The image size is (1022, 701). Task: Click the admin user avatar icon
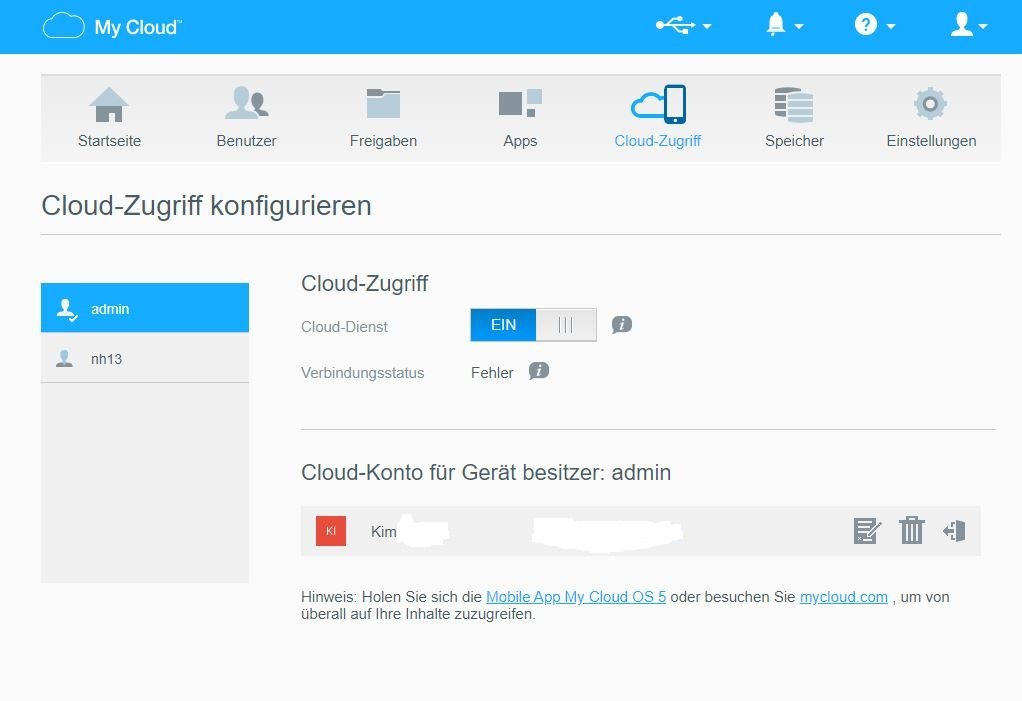[66, 309]
